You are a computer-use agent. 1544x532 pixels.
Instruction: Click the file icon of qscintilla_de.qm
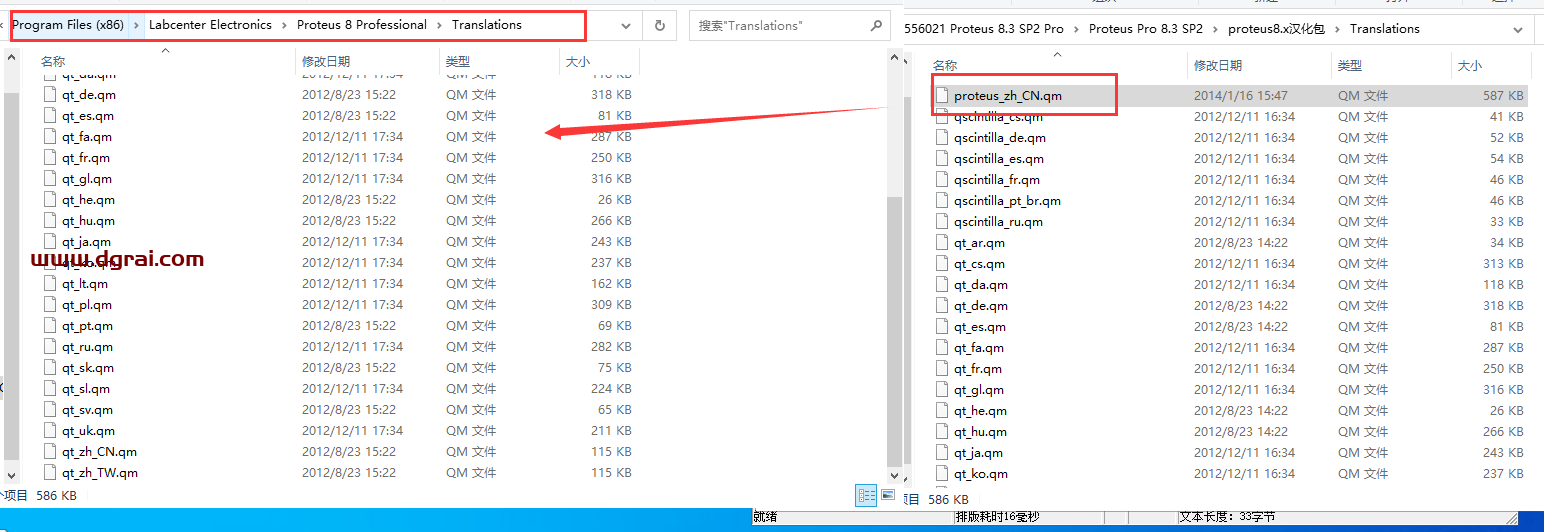click(x=941, y=138)
